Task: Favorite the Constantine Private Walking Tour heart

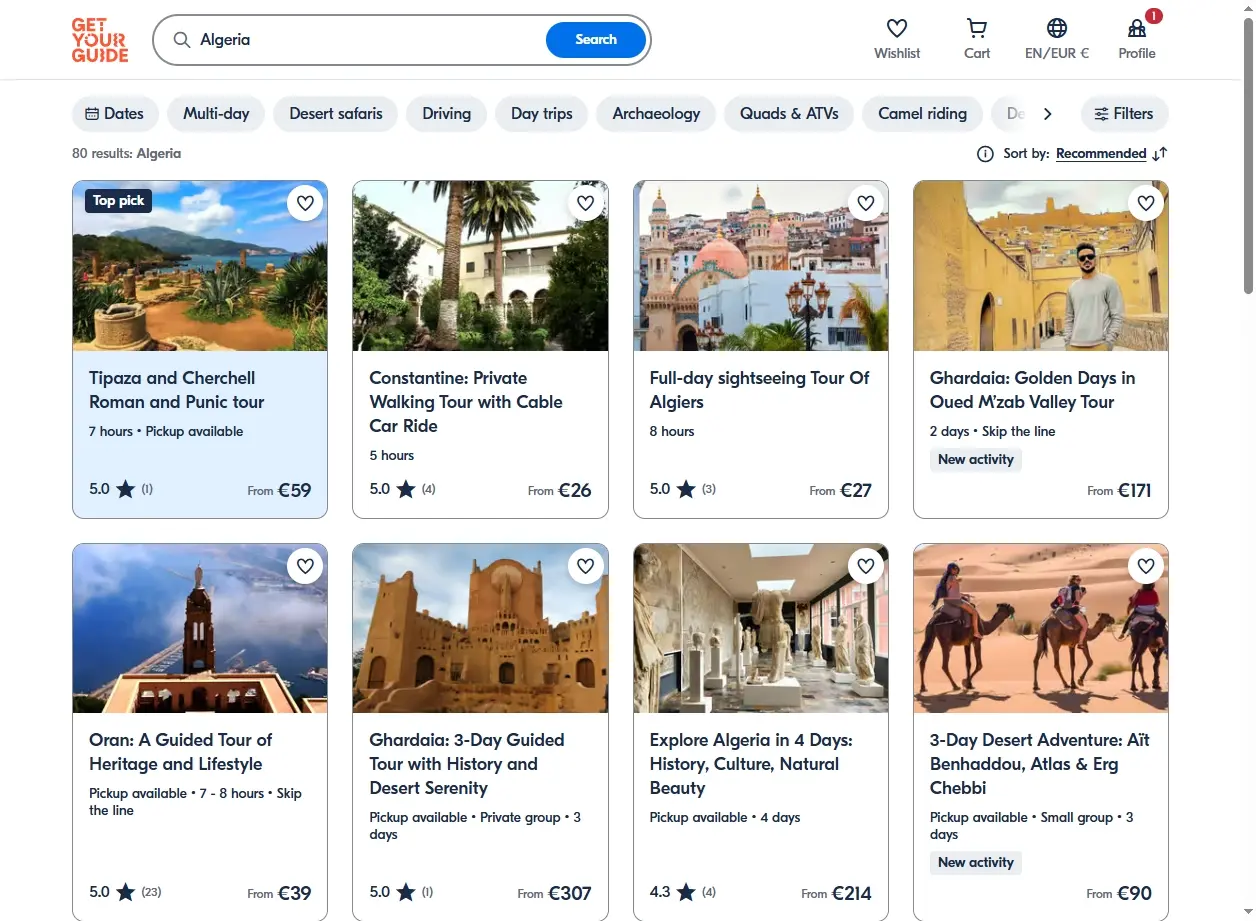Action: tap(586, 203)
